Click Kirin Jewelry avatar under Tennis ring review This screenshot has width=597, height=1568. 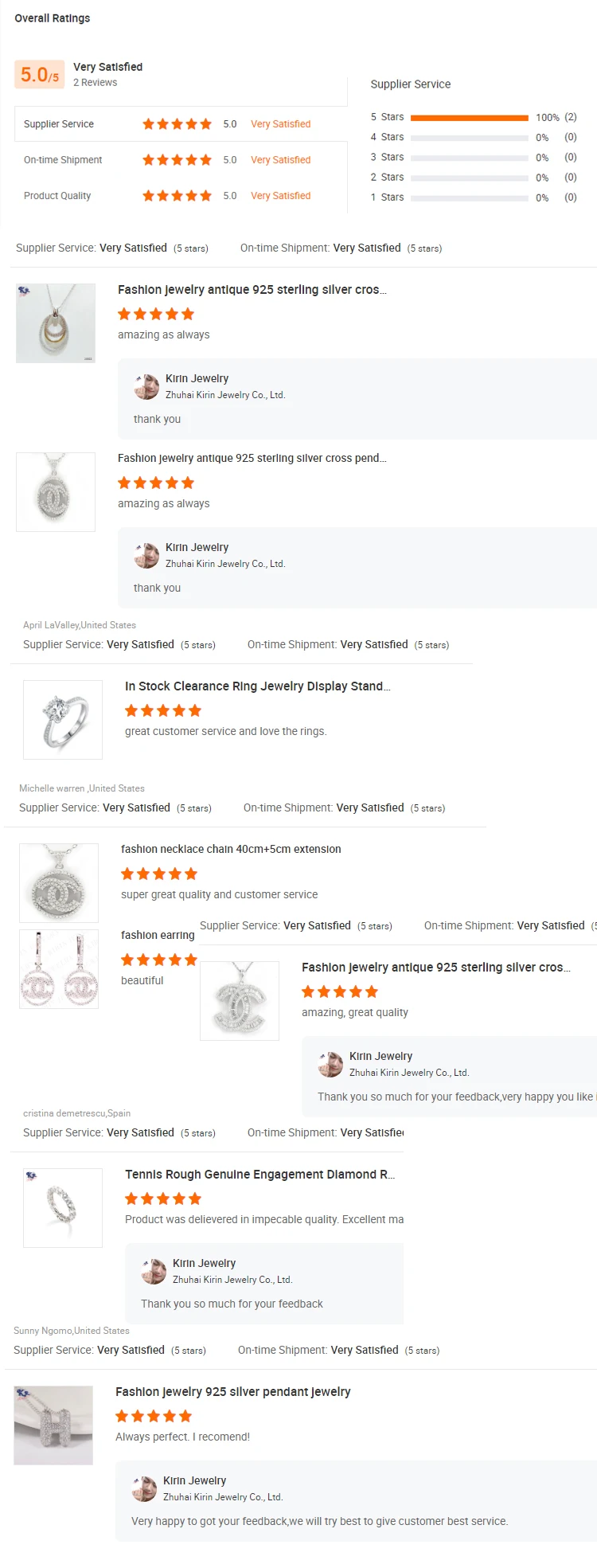(x=154, y=1271)
